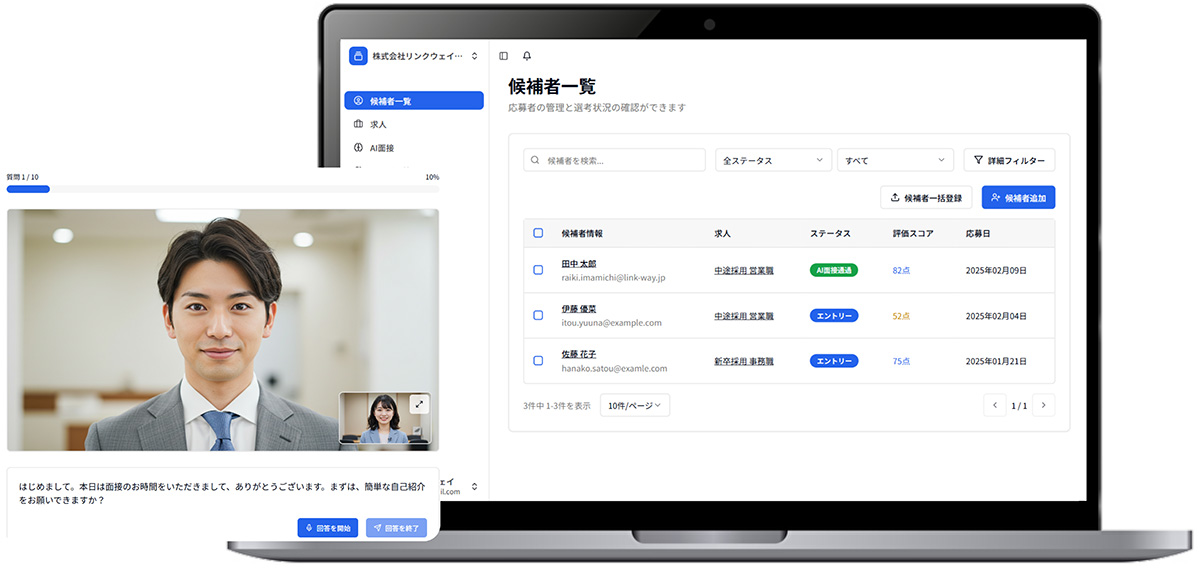Viewport: 1200px width, 577px height.
Task: Expand the interview self-view via fullscreen icon
Action: [420, 404]
